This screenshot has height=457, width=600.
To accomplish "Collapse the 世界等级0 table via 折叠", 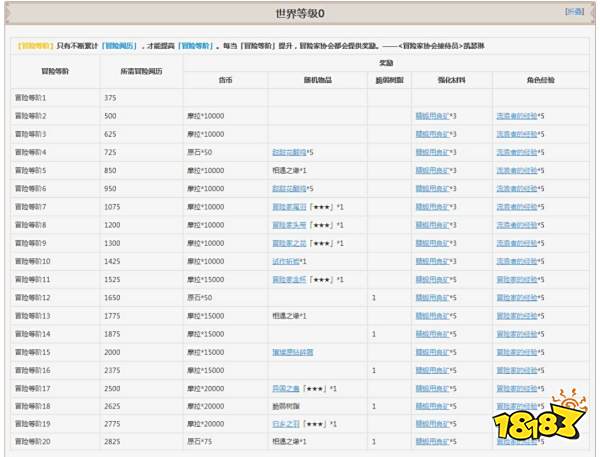I will coord(573,12).
